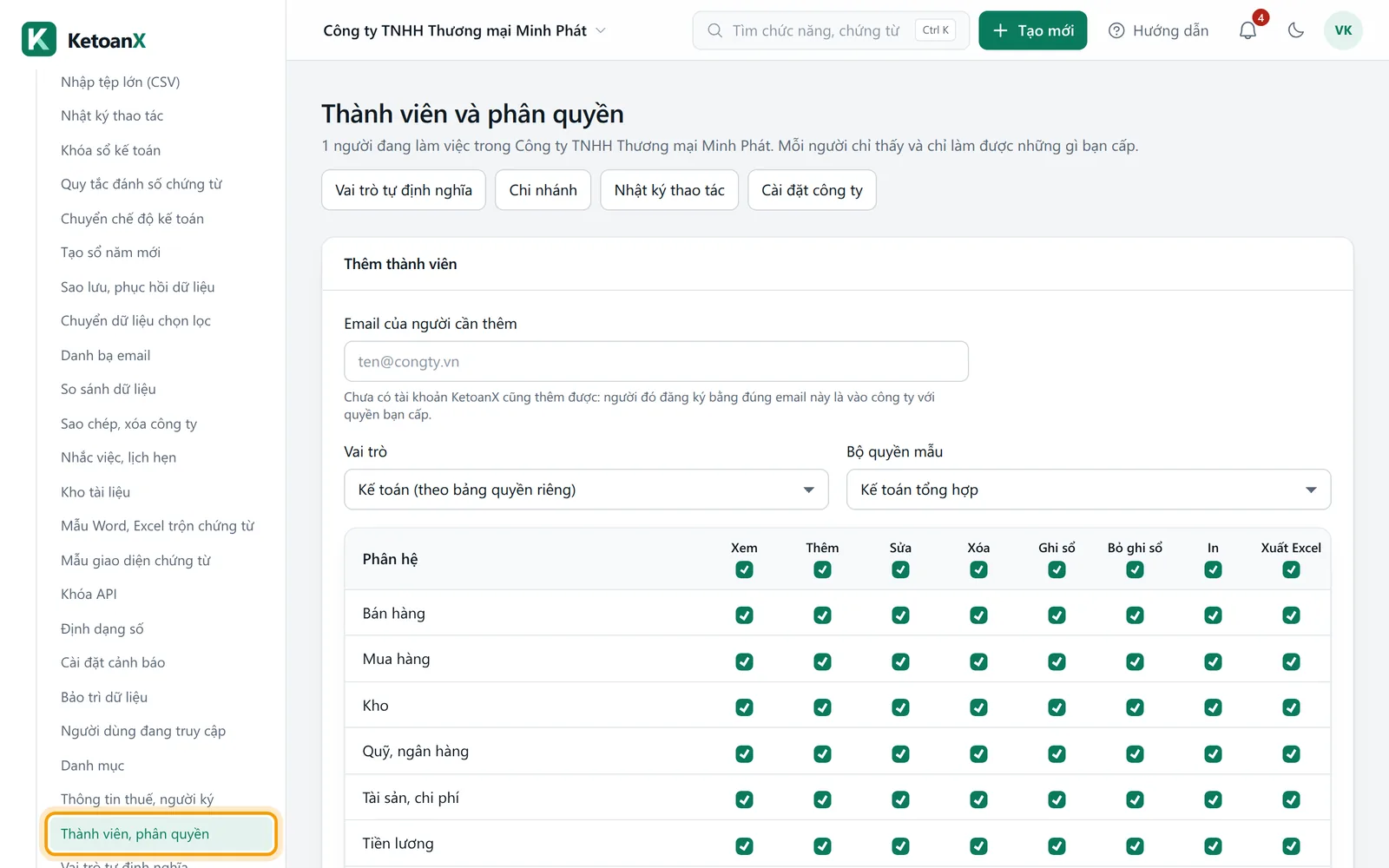Select Danh bạ email in sidebar

pyautogui.click(x=105, y=355)
